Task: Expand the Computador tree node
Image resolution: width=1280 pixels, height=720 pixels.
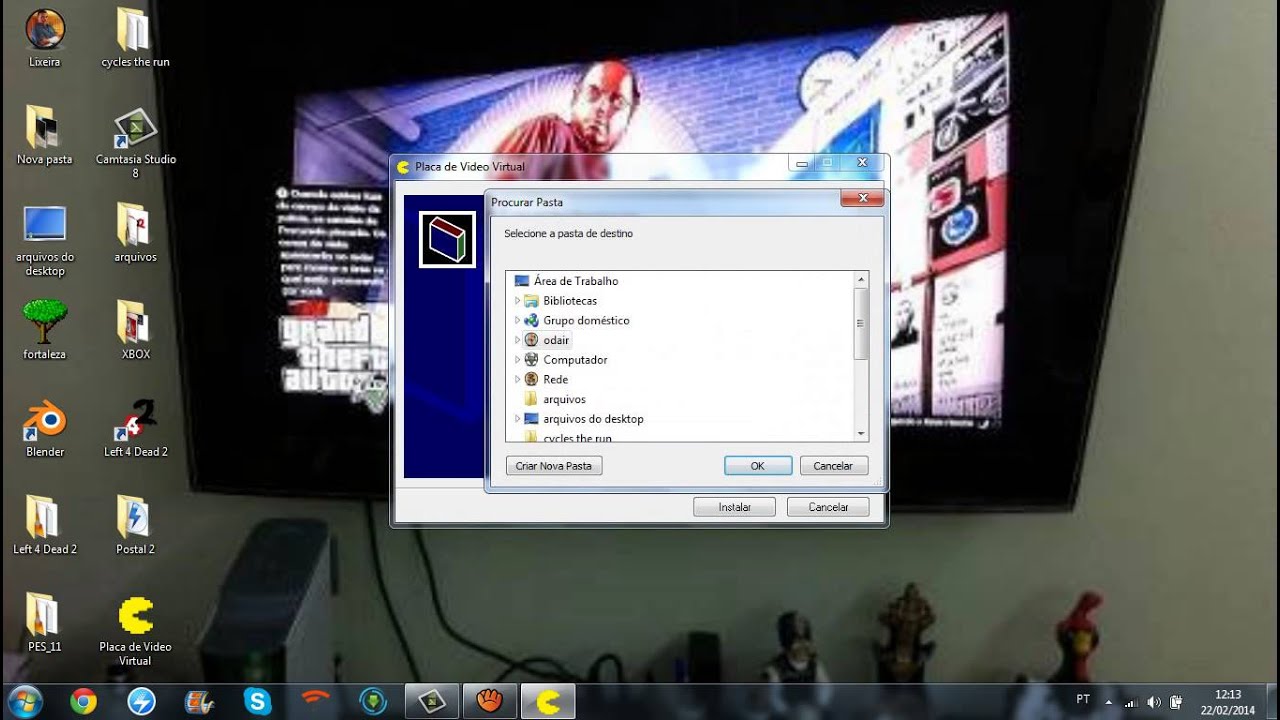Action: (x=518, y=360)
